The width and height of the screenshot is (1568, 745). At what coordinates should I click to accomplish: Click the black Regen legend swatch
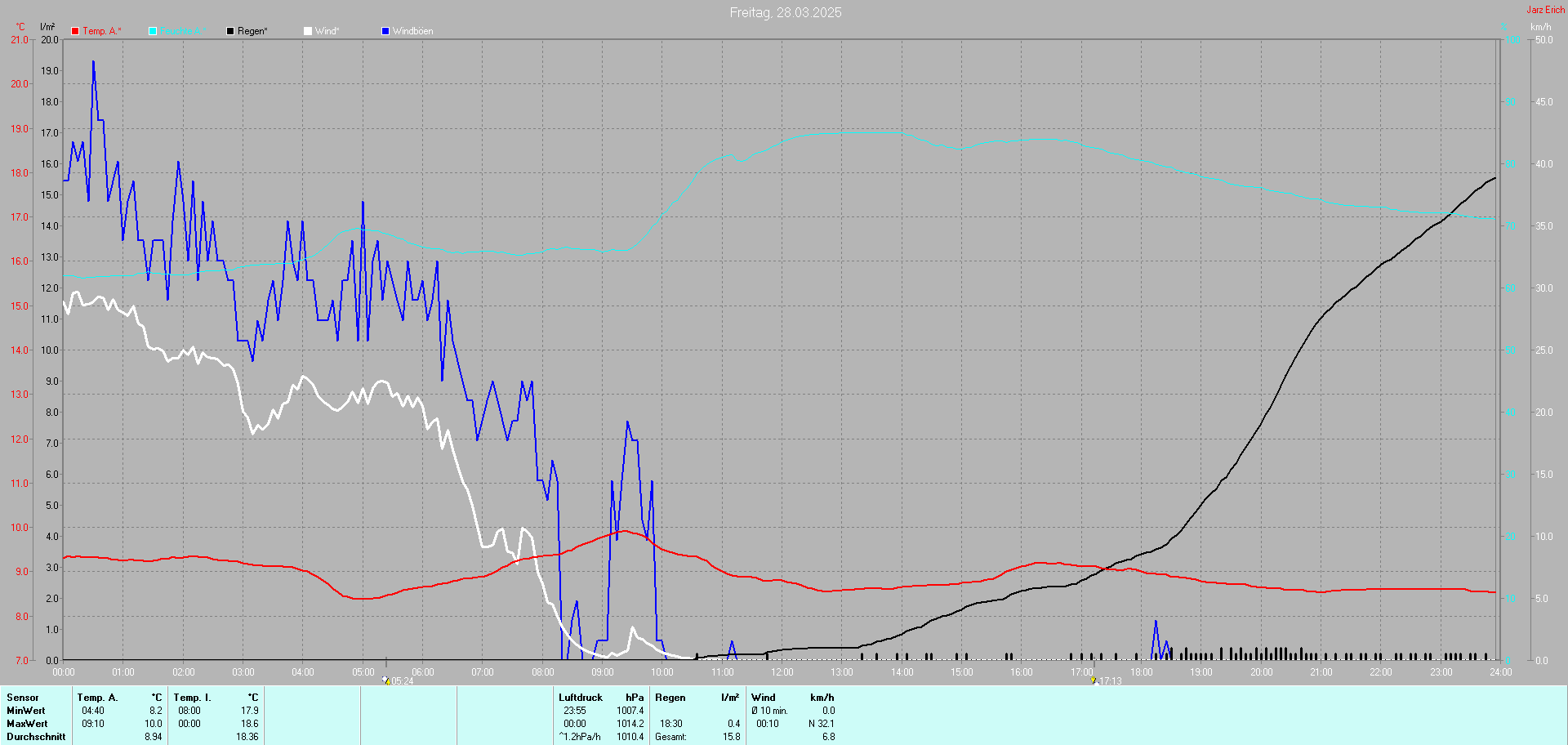pyautogui.click(x=230, y=31)
